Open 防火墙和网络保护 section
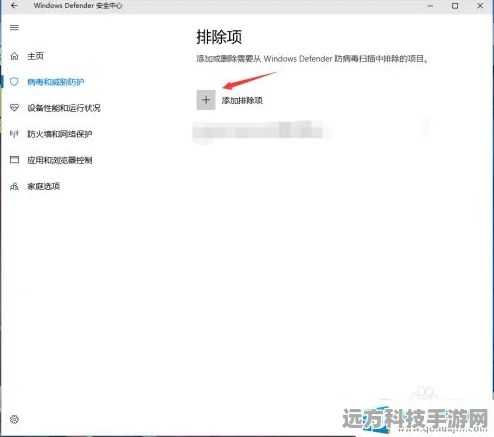This screenshot has width=494, height=437. click(x=60, y=134)
